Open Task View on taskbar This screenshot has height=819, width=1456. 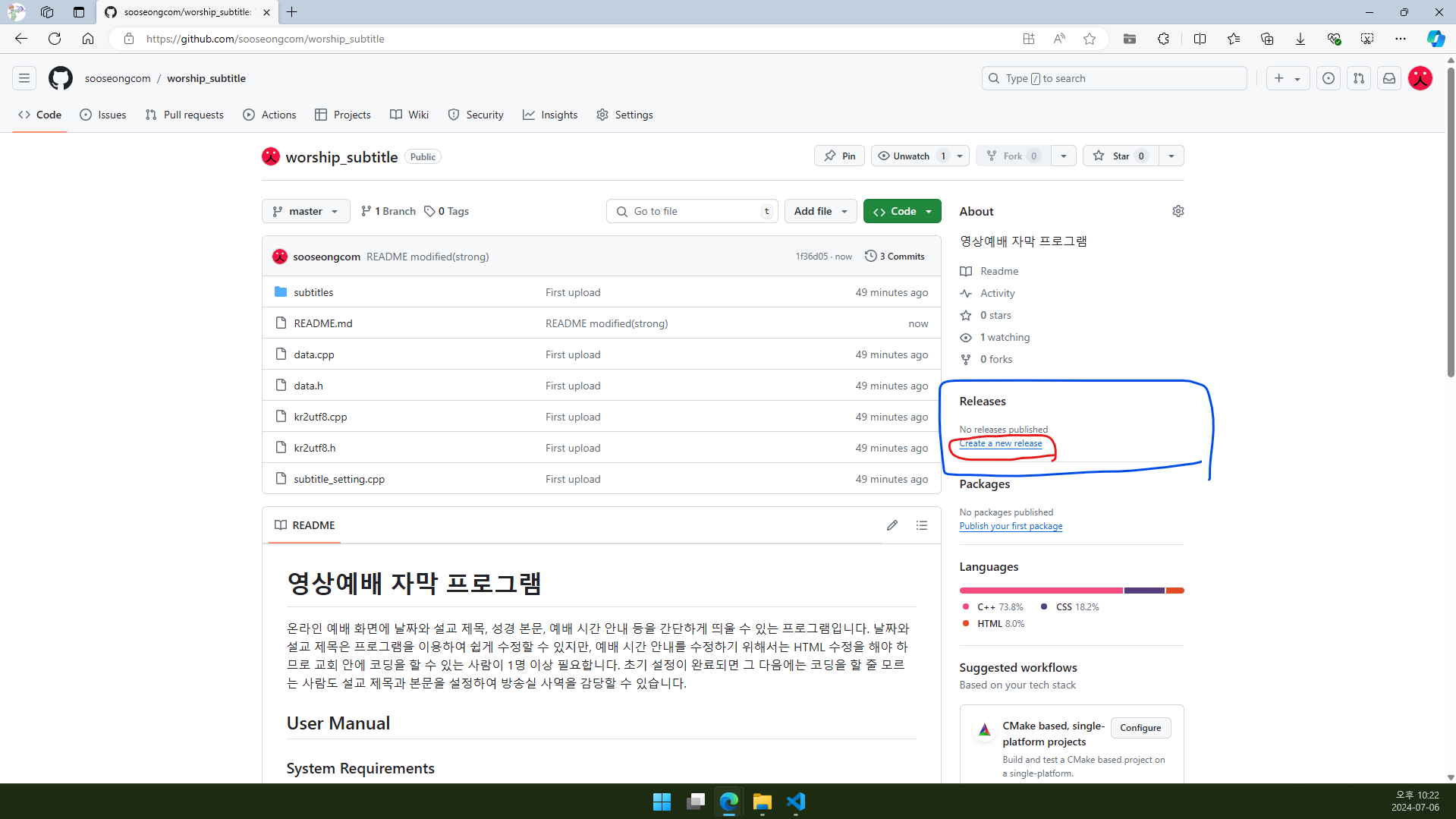tap(695, 802)
